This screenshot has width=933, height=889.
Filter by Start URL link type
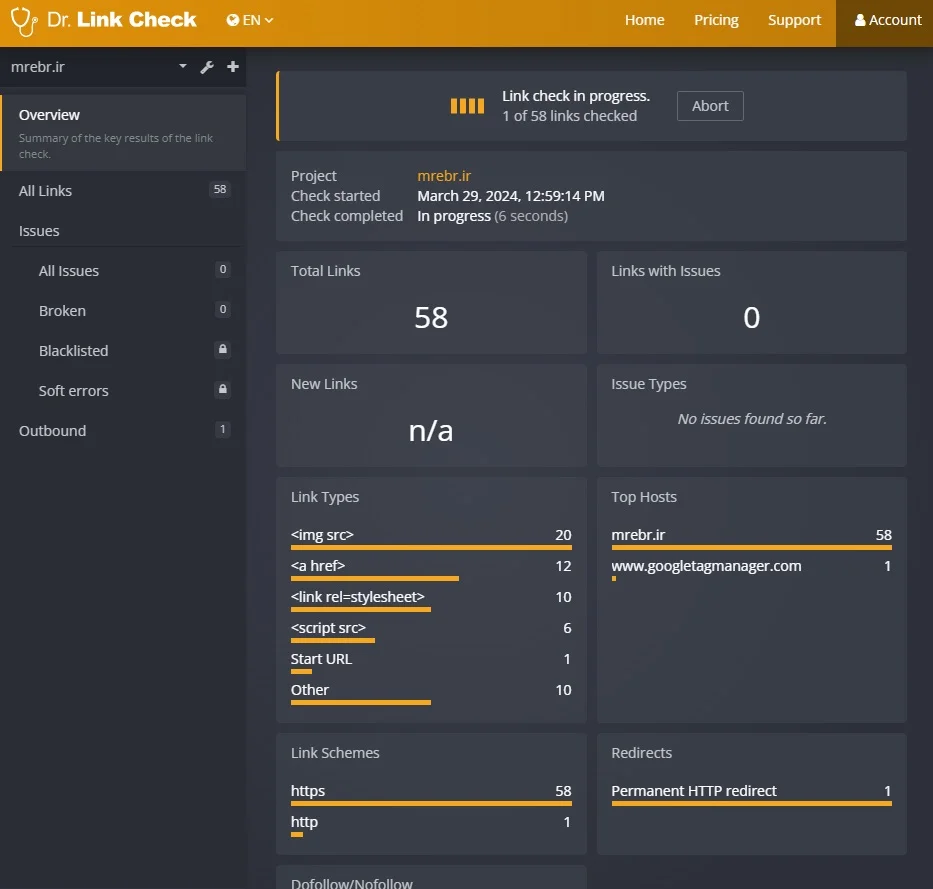[x=431, y=661]
